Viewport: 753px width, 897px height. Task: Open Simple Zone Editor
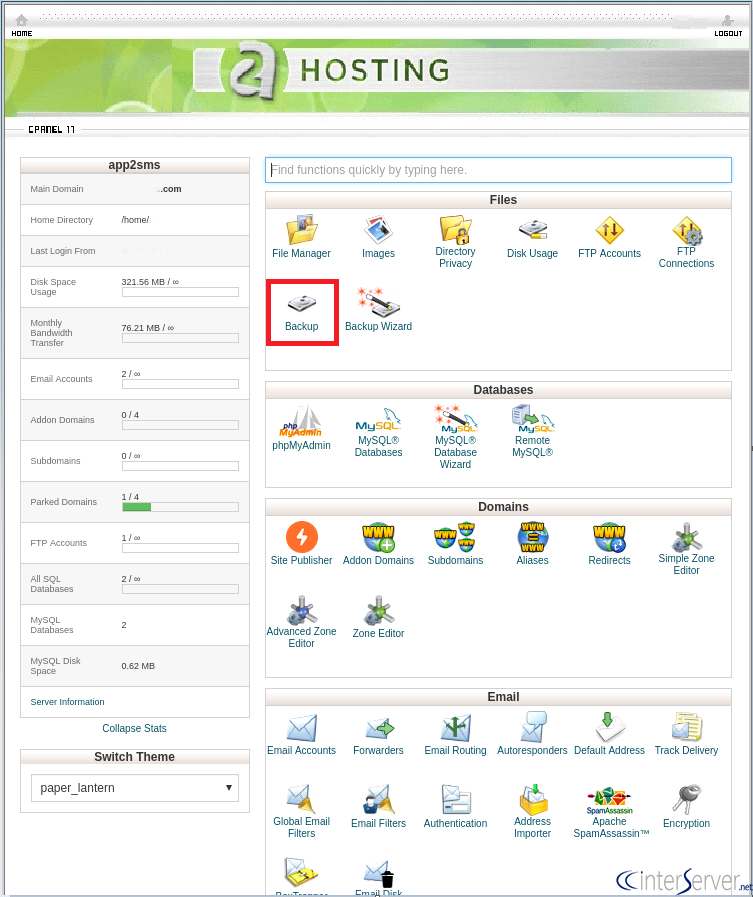[x=686, y=548]
